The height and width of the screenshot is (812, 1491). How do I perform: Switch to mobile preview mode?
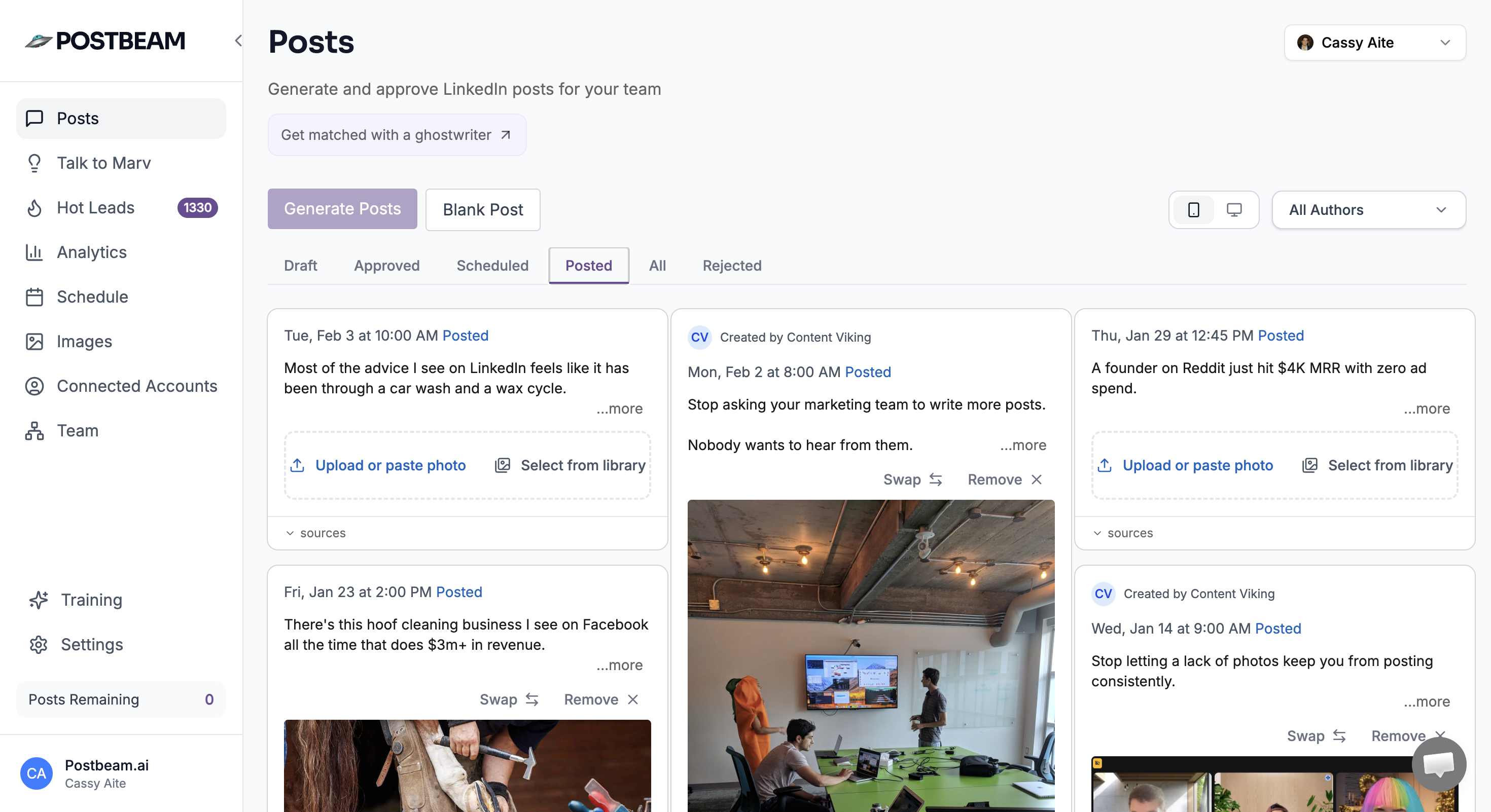tap(1193, 210)
